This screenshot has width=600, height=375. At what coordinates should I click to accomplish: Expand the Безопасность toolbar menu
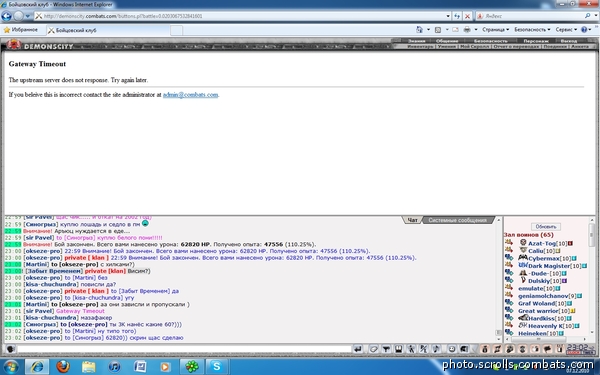coord(532,29)
